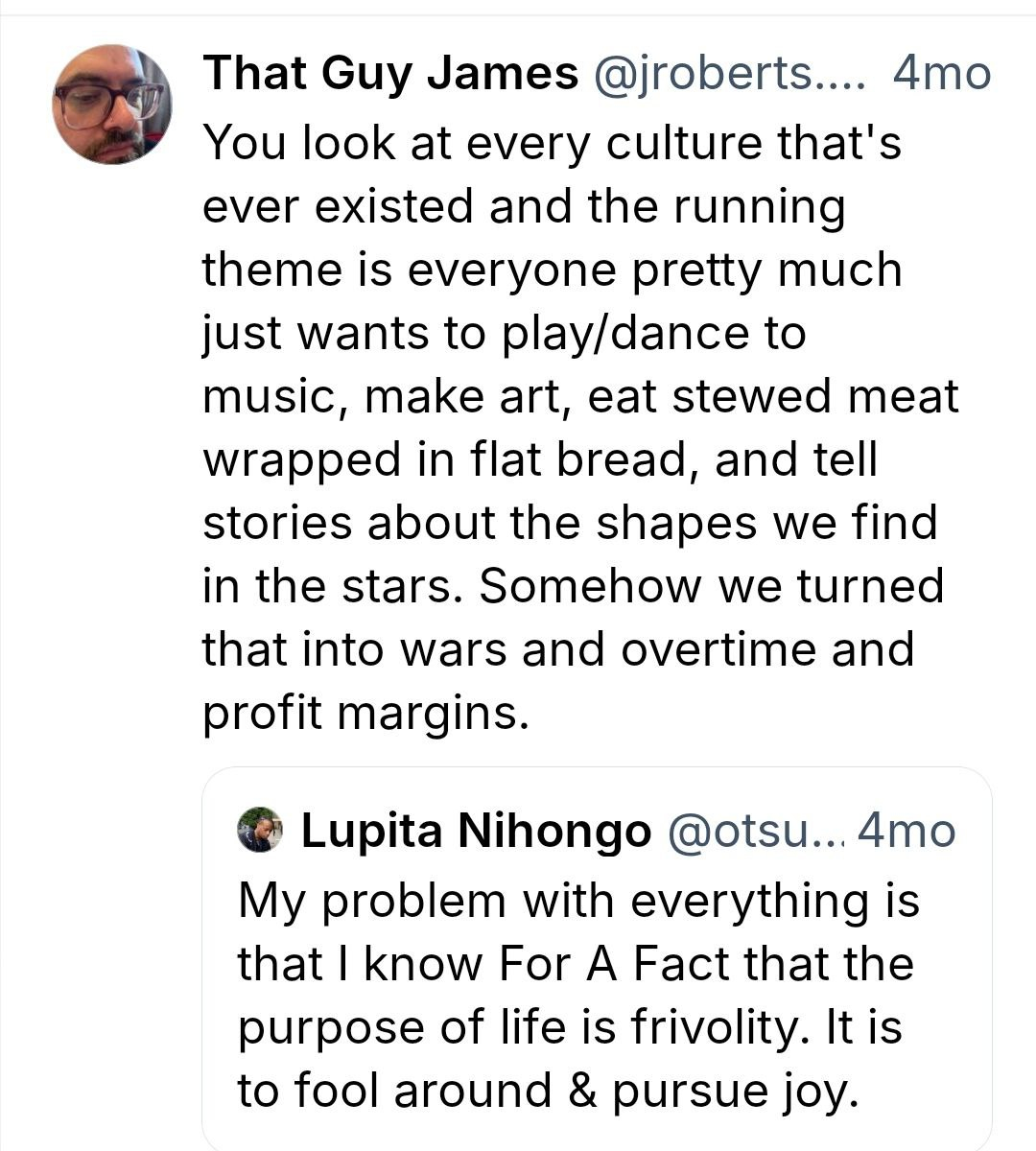
Task: Open That Guy James's profile picture
Action: (112, 105)
